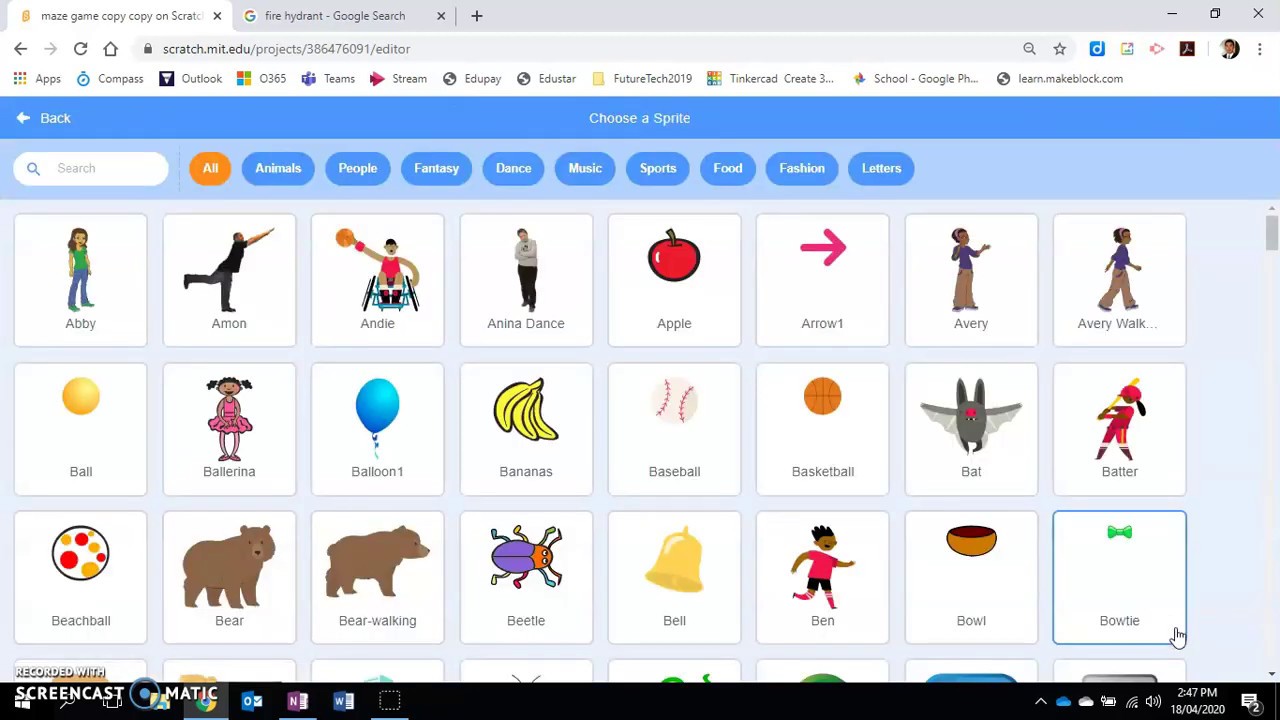Open Word from the taskbar
The height and width of the screenshot is (720, 1280).
(343, 701)
